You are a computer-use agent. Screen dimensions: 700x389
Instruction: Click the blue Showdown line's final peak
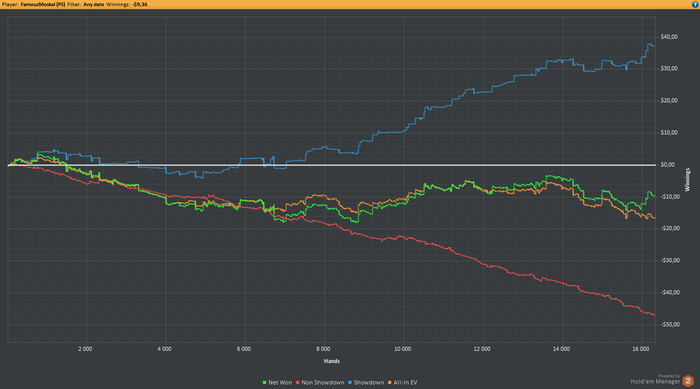649,44
